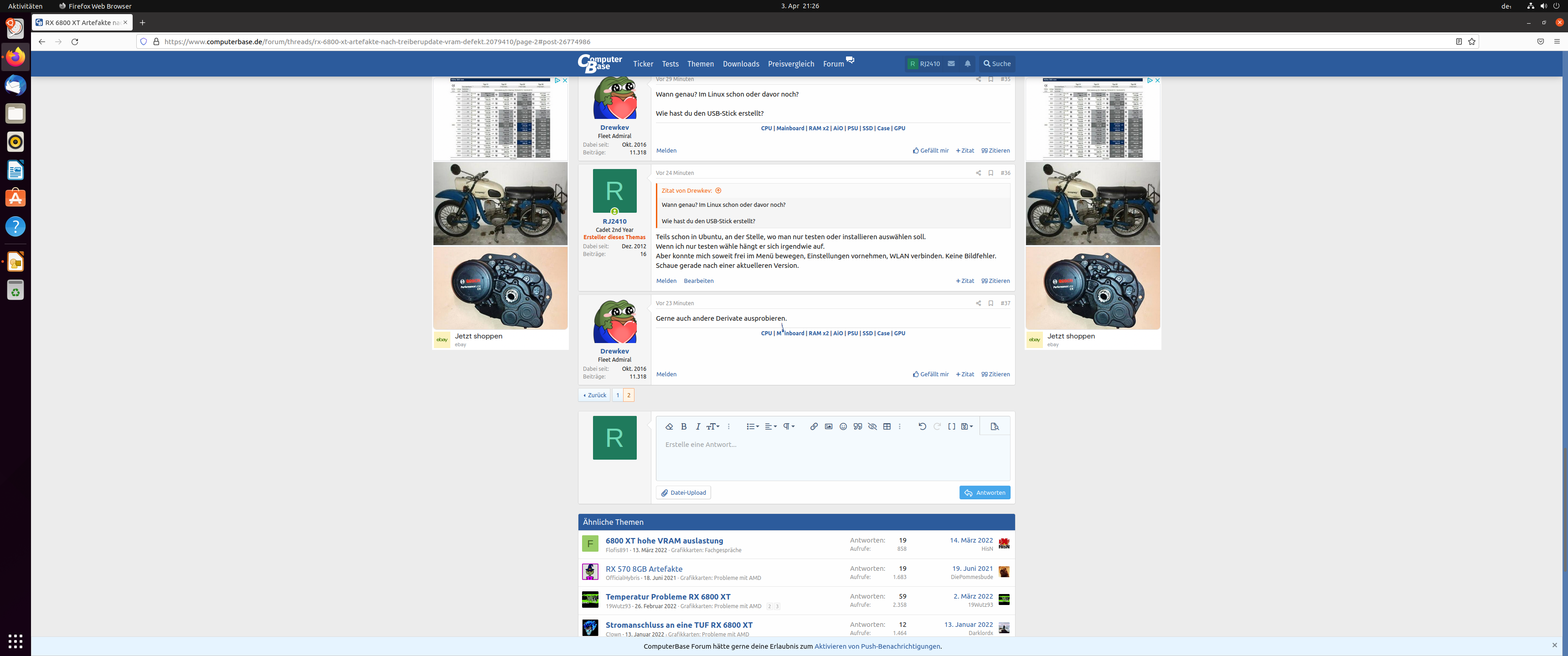The height and width of the screenshot is (656, 1568).
Task: Click the spoiler crossed-eye icon
Action: pos(872,426)
